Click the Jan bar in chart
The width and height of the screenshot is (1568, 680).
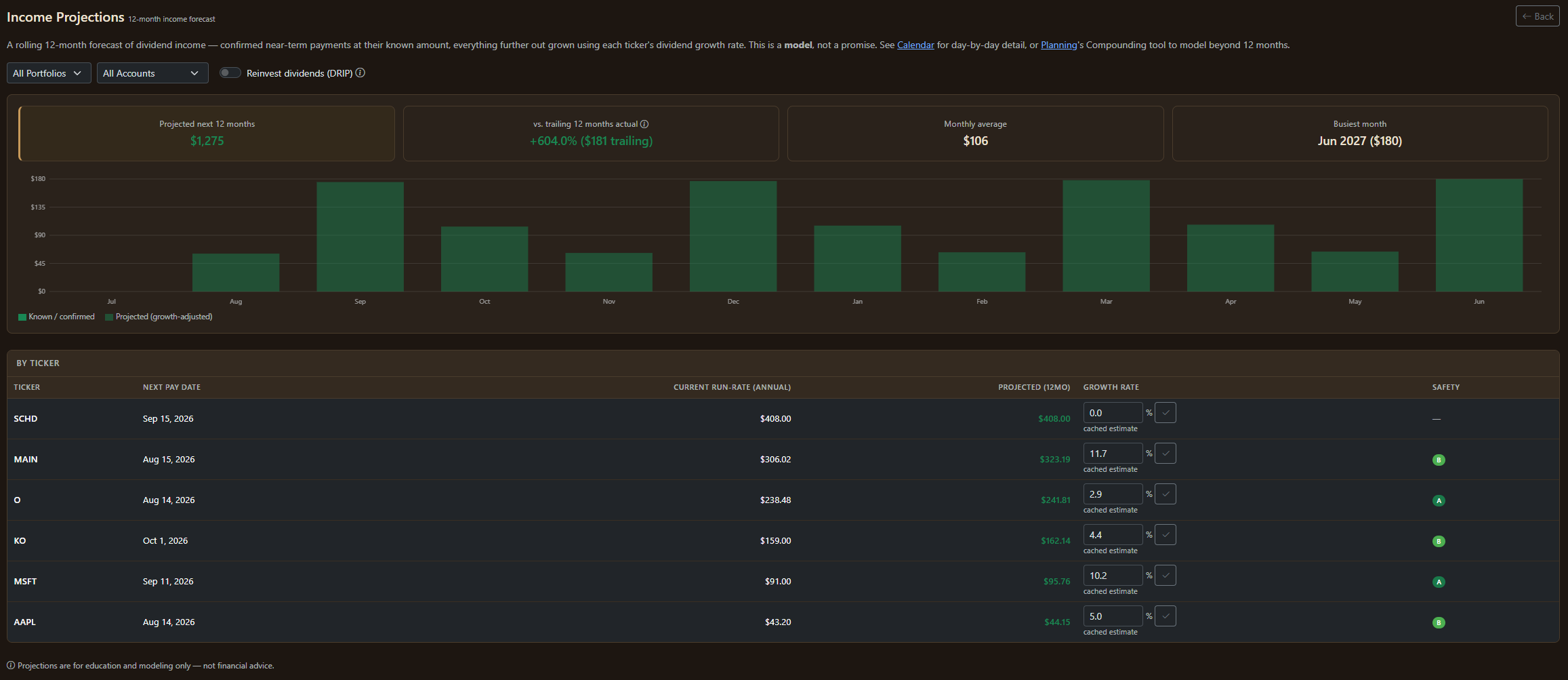[857, 258]
